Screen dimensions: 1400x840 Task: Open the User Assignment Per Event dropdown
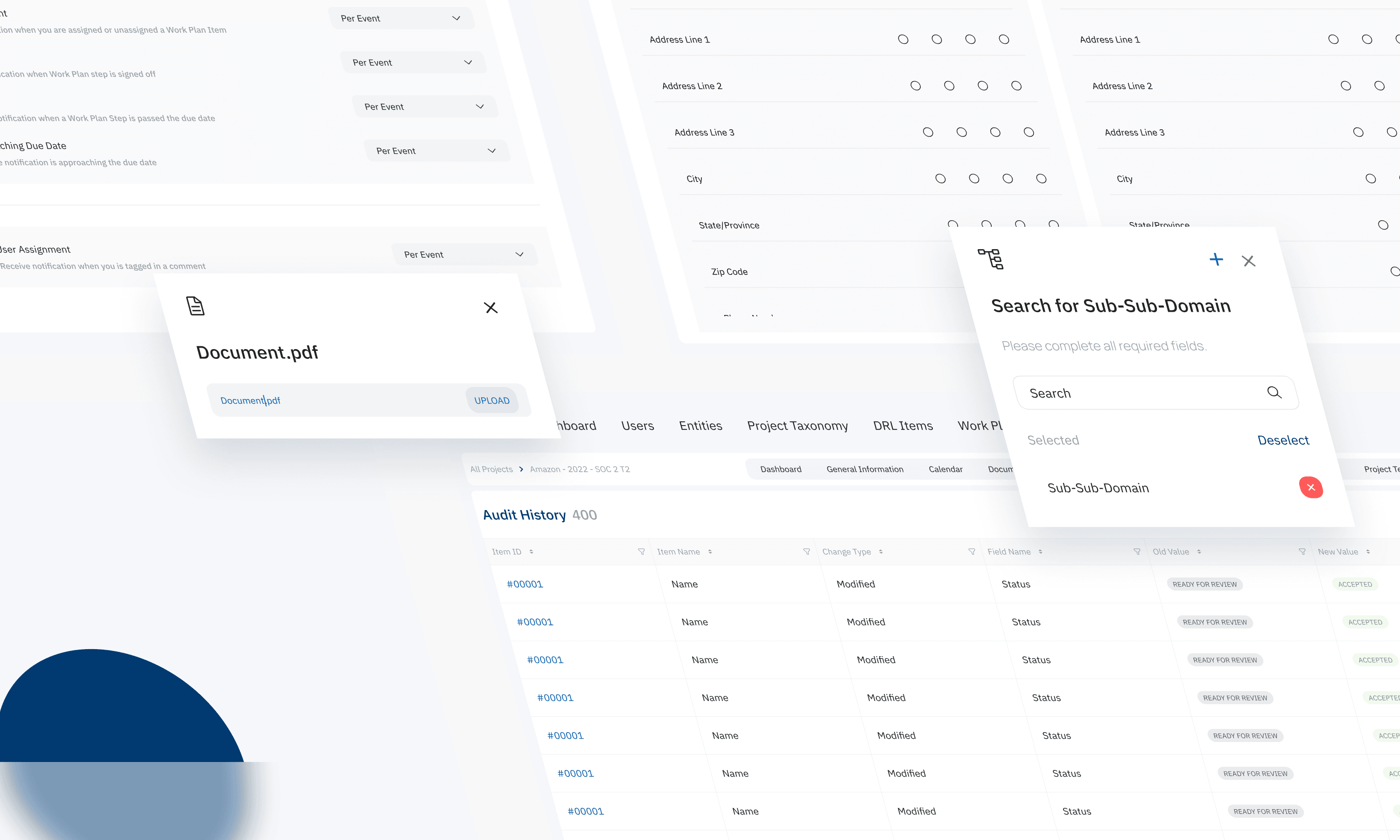pyautogui.click(x=463, y=255)
